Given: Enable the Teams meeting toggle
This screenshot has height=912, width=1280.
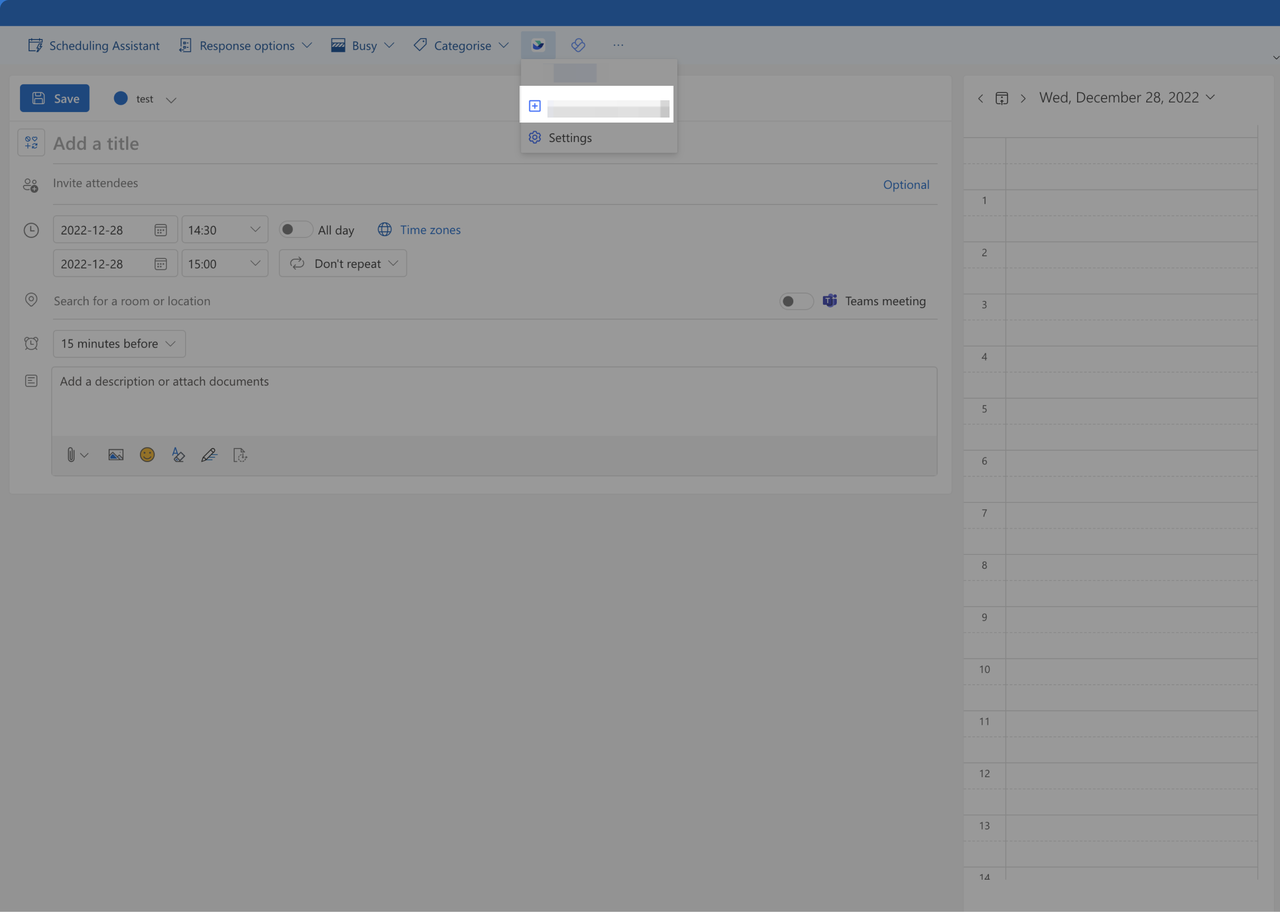Looking at the screenshot, I should (x=796, y=301).
